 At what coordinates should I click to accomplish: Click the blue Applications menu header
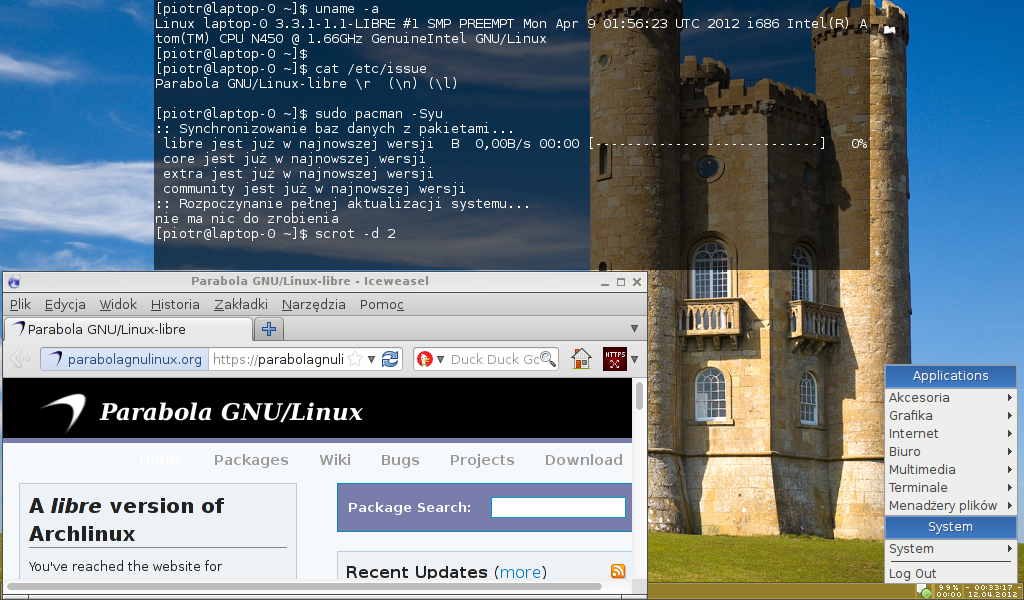[x=950, y=375]
